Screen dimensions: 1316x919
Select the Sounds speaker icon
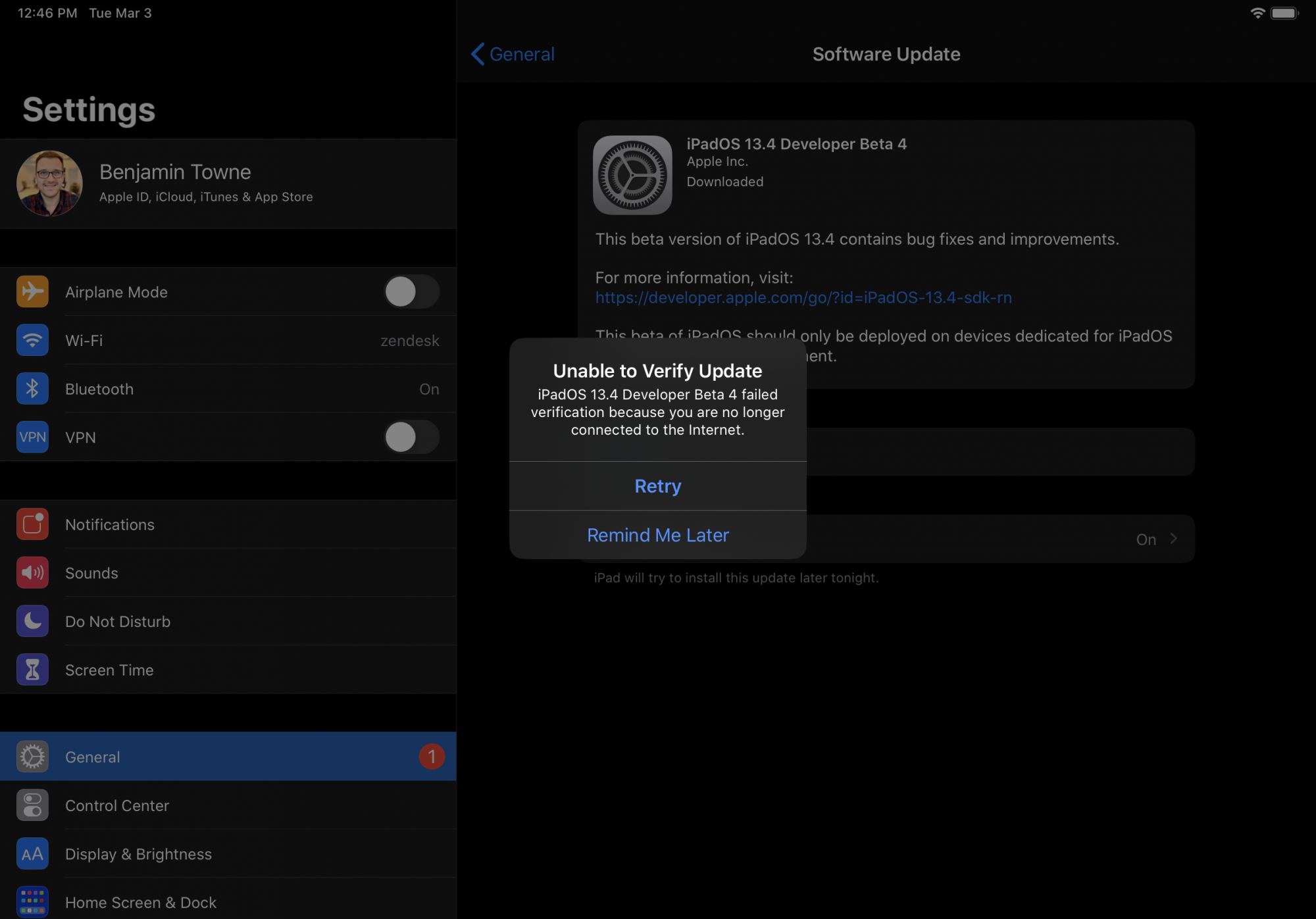click(x=32, y=573)
